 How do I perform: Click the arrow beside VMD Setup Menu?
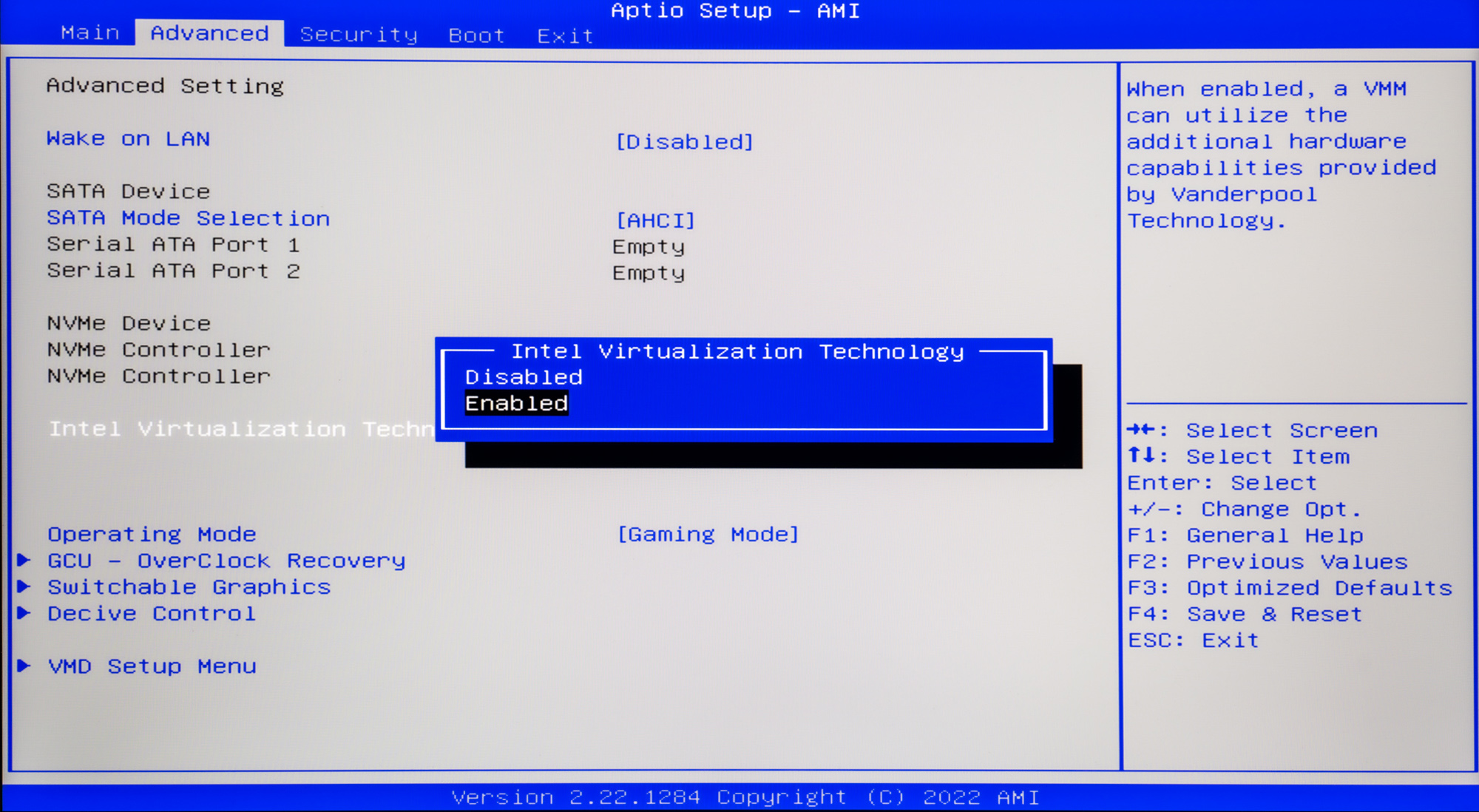[24, 666]
